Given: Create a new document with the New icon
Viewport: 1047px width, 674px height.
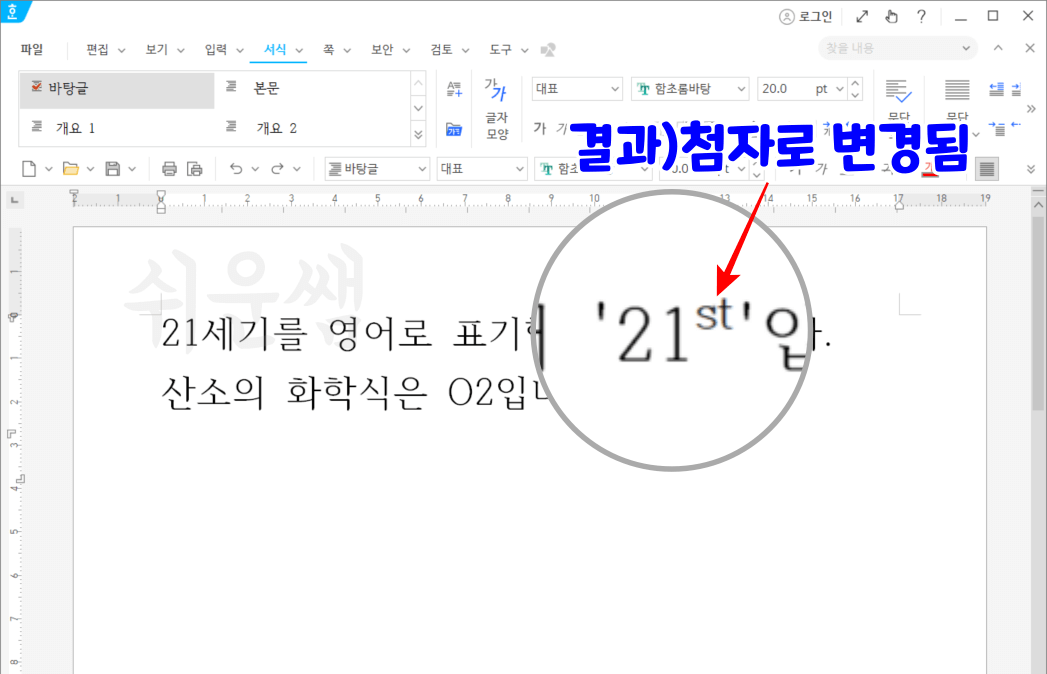Looking at the screenshot, I should 27,168.
